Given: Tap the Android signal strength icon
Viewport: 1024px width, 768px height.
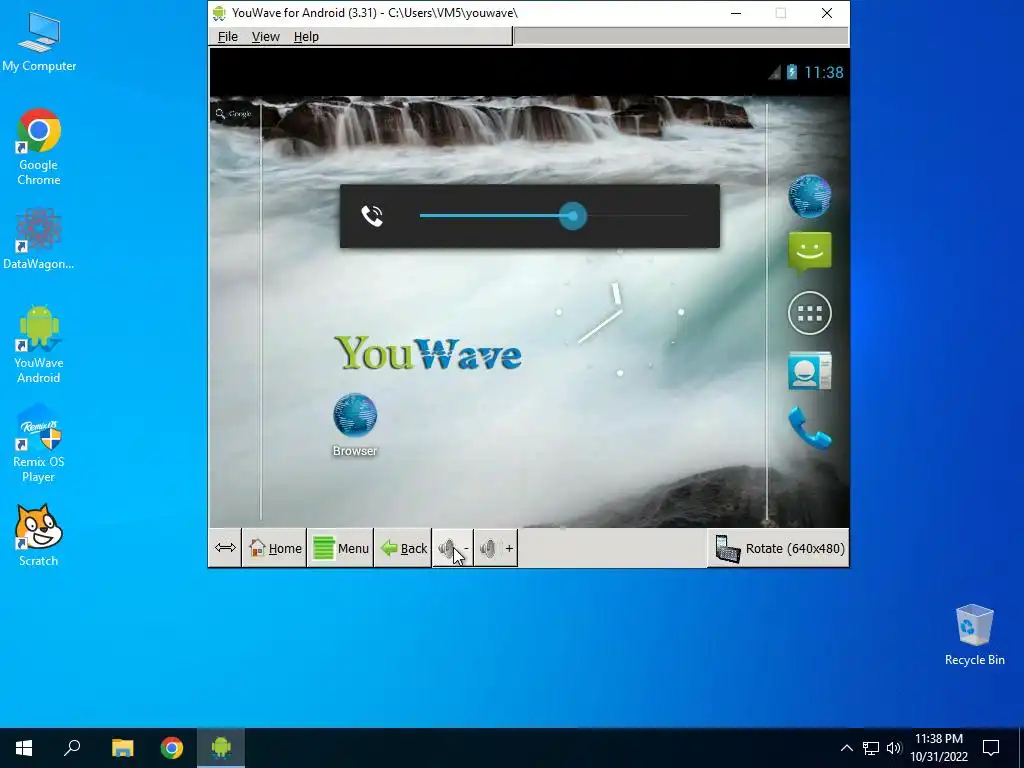Looking at the screenshot, I should pyautogui.click(x=775, y=72).
